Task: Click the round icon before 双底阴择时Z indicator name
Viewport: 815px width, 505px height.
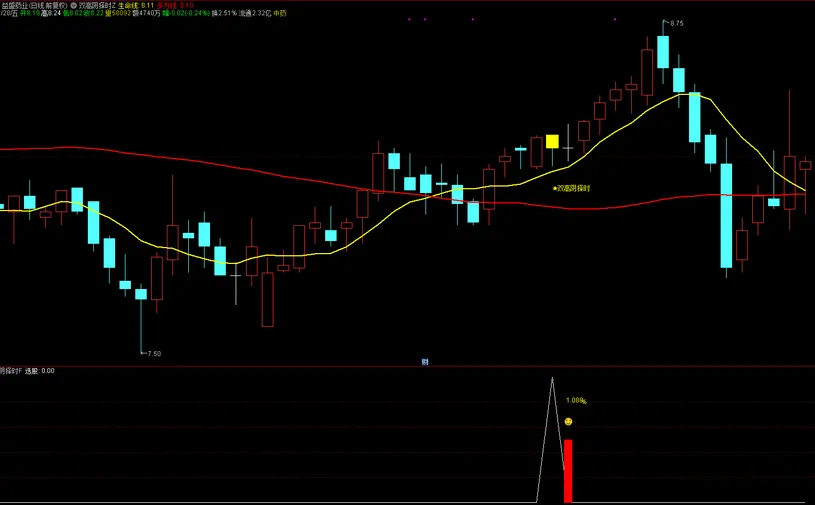Action: [73, 5]
